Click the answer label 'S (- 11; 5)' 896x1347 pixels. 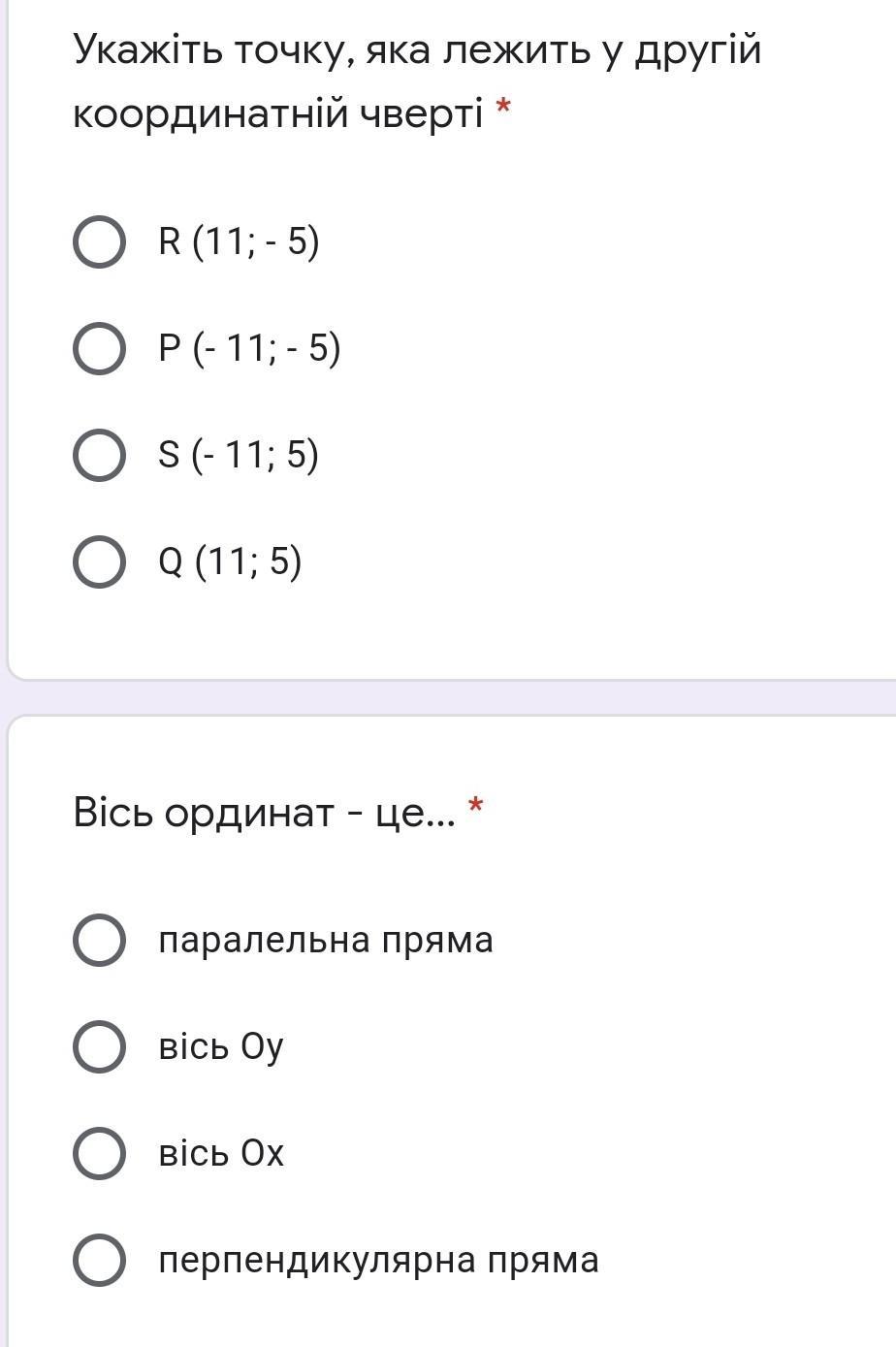(x=239, y=456)
